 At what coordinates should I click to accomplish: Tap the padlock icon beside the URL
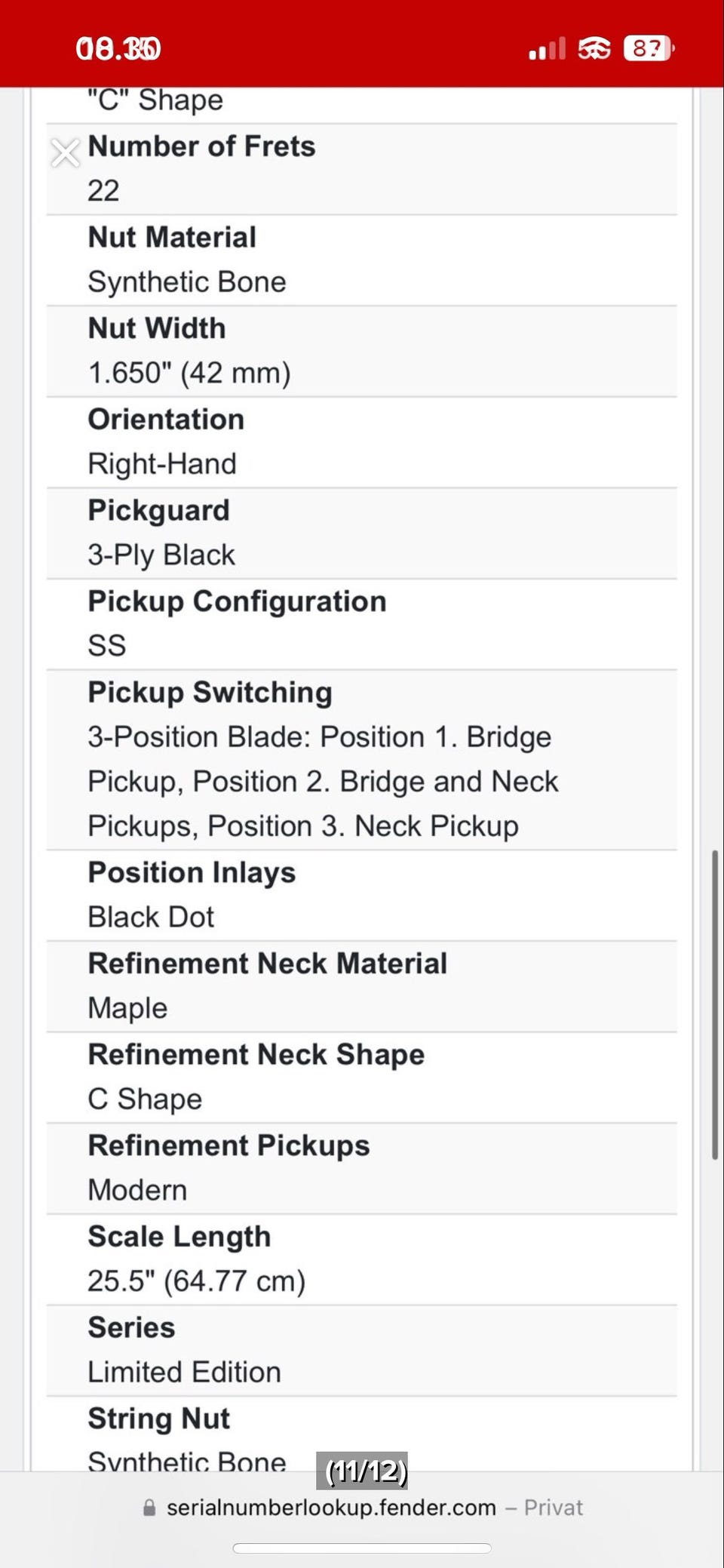[149, 1508]
